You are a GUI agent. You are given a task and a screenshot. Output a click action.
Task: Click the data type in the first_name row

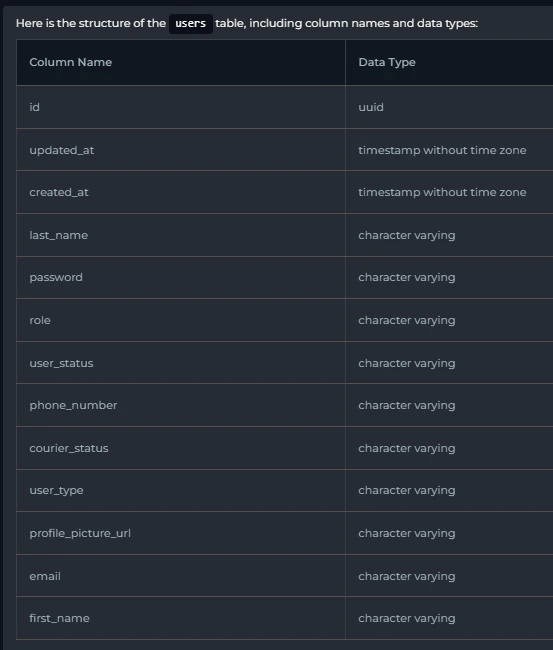[407, 618]
